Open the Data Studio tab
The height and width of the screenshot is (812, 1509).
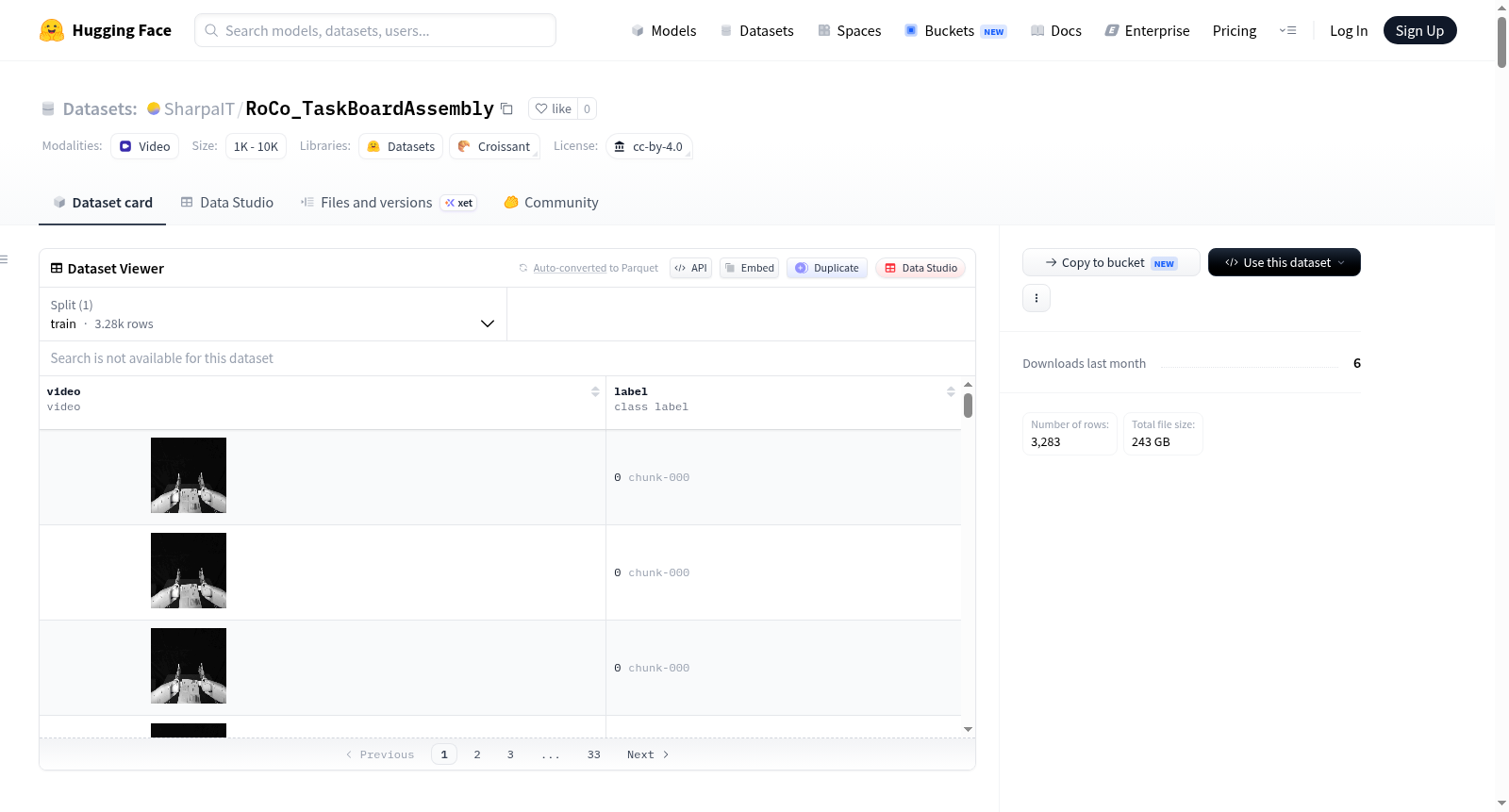[x=227, y=203]
